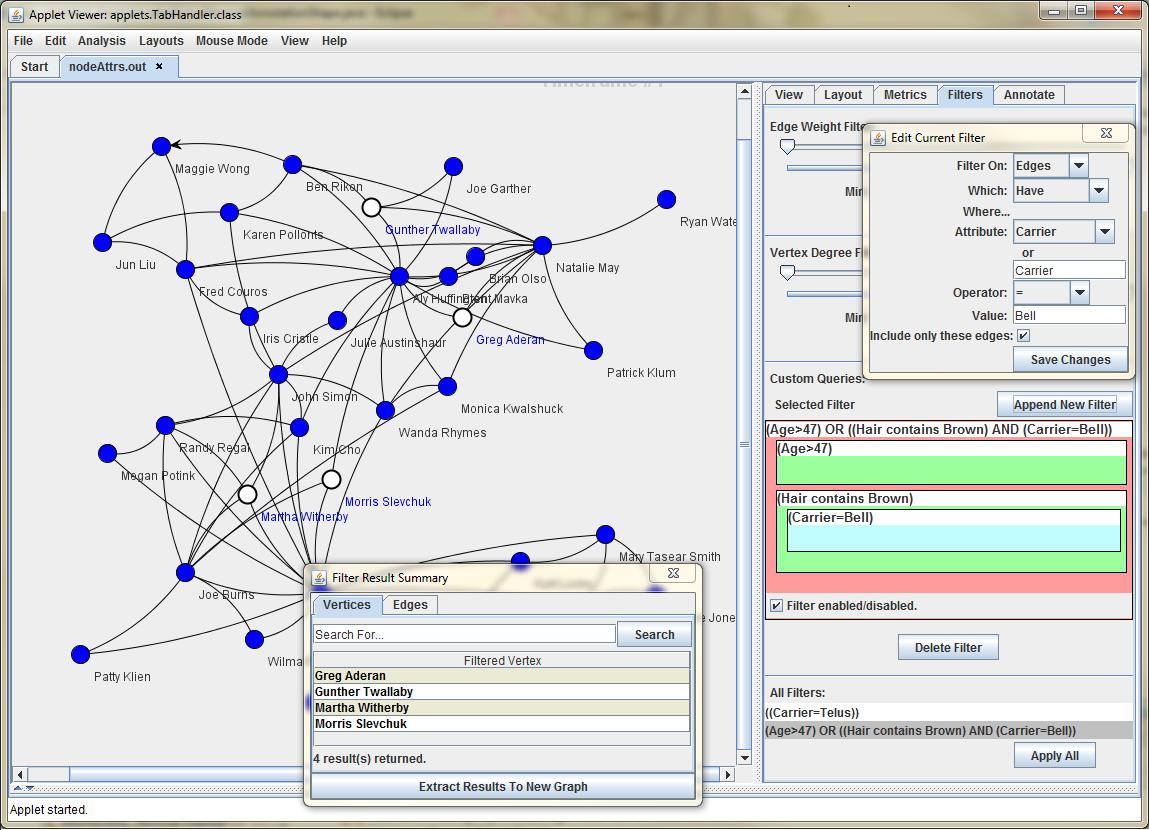The height and width of the screenshot is (830, 1149).
Task: Open the Which dropdown showing Have
Action: point(1098,190)
